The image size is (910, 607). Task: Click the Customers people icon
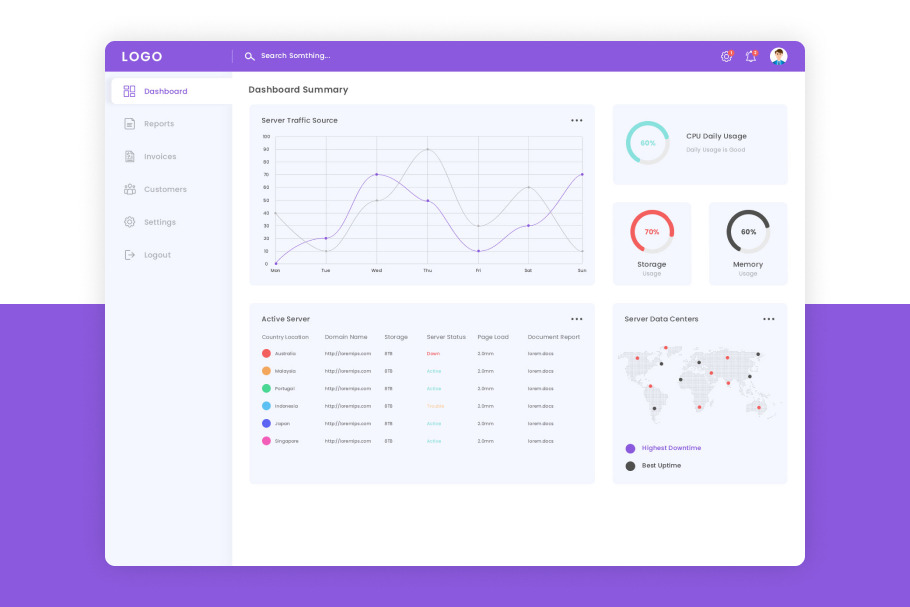[129, 189]
